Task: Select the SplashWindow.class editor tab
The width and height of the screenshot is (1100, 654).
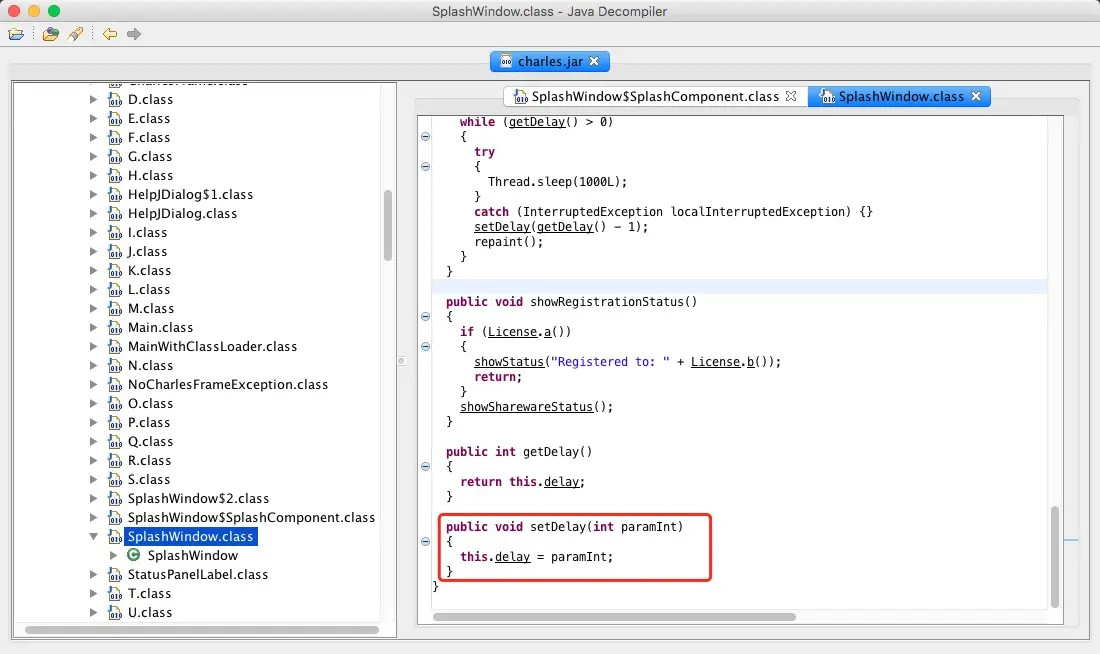Action: click(x=899, y=96)
